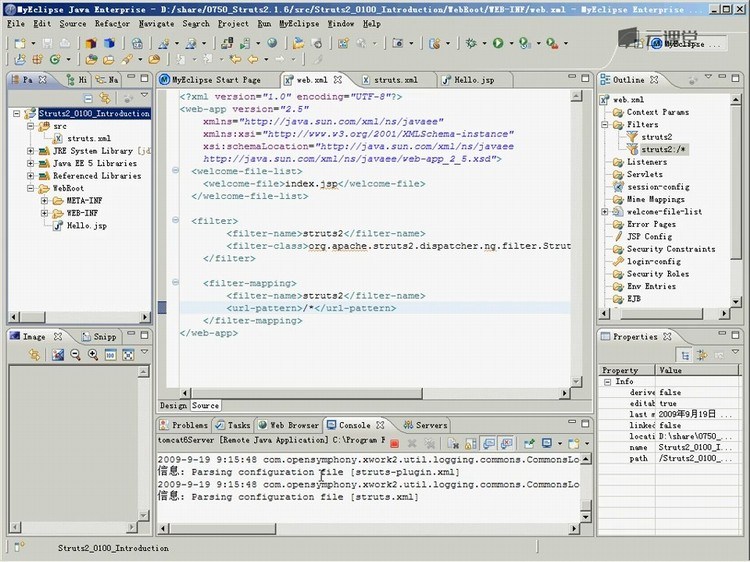Click the green Run button icon
The height and width of the screenshot is (562, 750).
pyautogui.click(x=498, y=44)
